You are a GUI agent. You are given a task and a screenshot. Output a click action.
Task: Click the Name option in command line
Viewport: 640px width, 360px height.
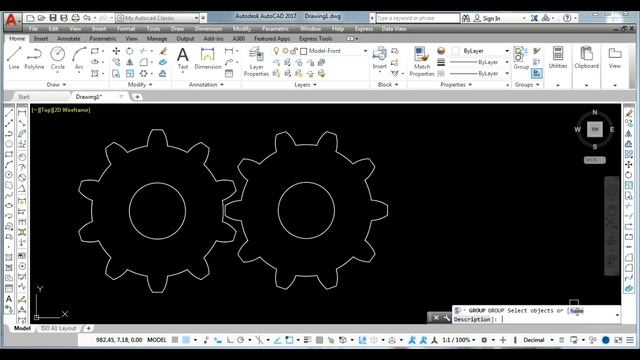(577, 311)
